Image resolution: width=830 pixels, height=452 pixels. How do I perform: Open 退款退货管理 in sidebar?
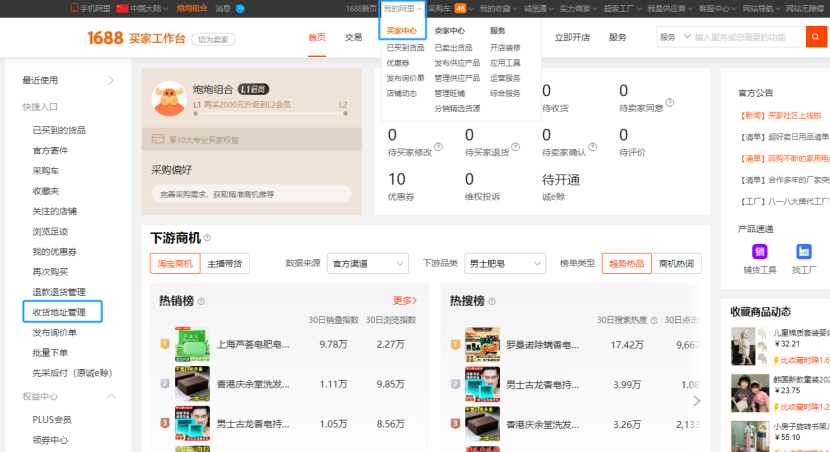tap(59, 292)
